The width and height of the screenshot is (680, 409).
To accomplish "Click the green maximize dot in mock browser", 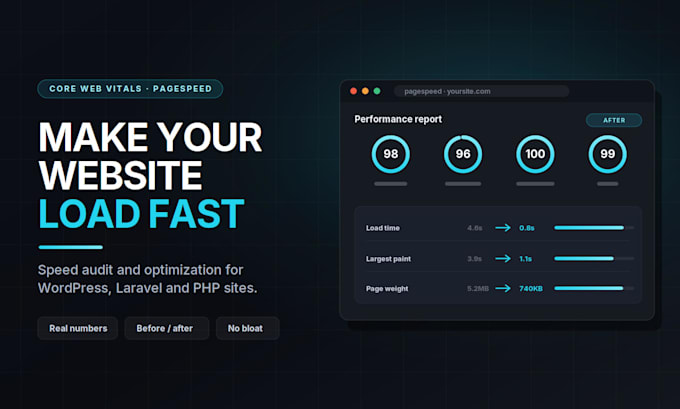I will point(377,91).
